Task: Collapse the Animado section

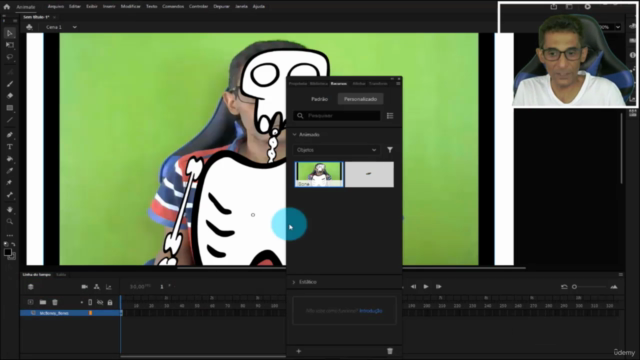Action: 294,135
